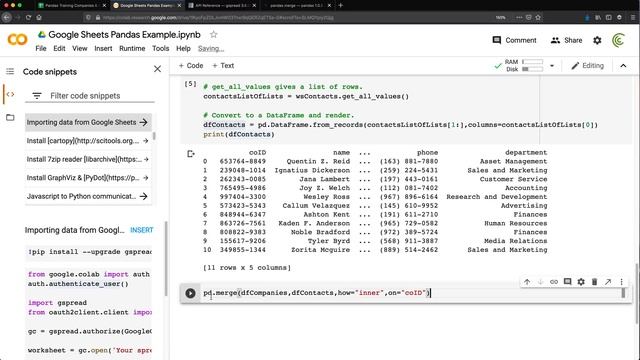Bookmark this page star in address bar

point(538,18)
